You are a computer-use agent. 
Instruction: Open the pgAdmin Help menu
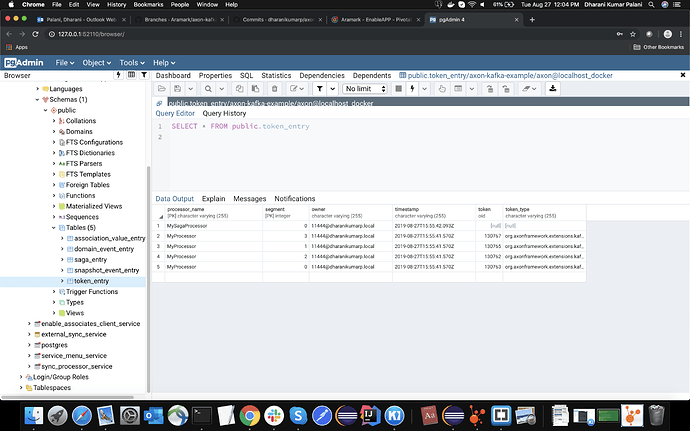click(x=164, y=63)
